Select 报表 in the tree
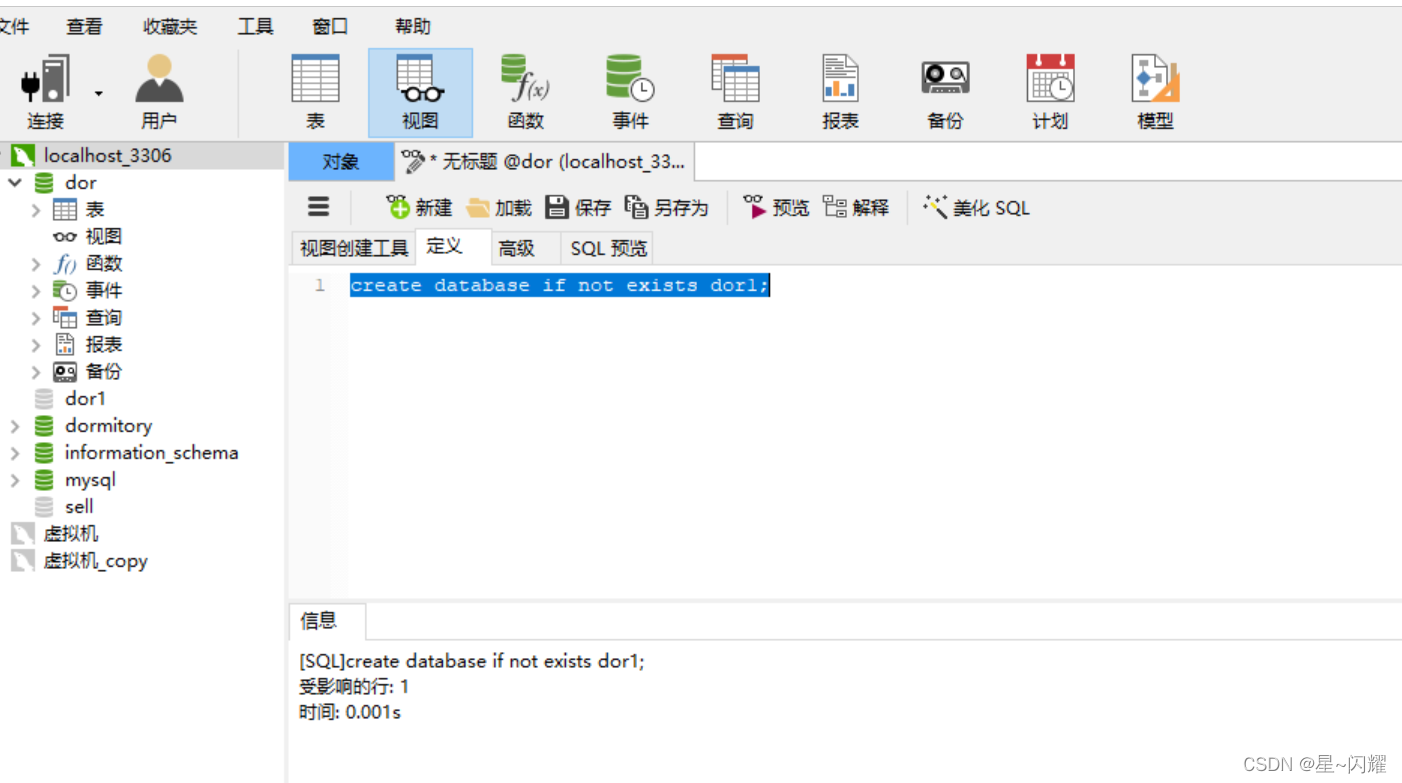This screenshot has width=1402, height=783. [103, 344]
